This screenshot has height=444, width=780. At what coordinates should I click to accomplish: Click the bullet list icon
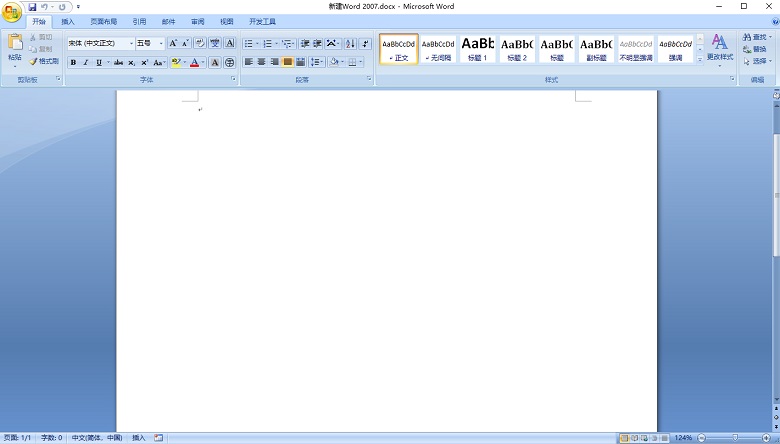click(249, 44)
